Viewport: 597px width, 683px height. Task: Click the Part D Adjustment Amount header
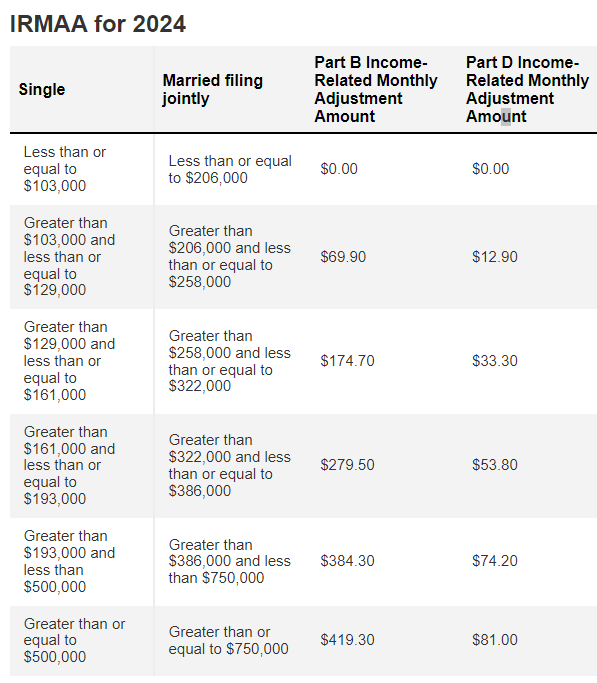tap(527, 89)
